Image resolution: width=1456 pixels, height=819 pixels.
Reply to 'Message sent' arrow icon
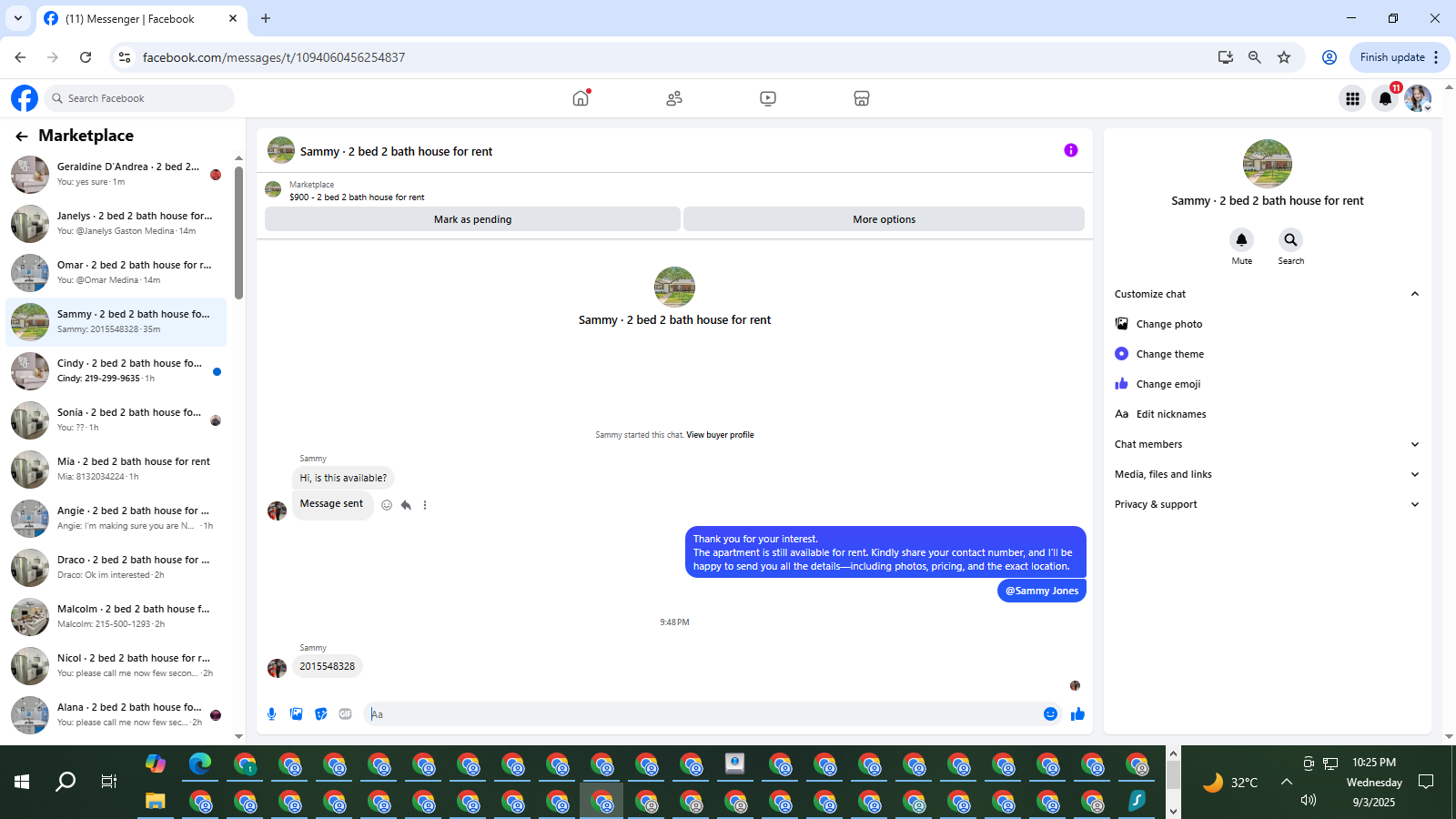click(x=406, y=505)
